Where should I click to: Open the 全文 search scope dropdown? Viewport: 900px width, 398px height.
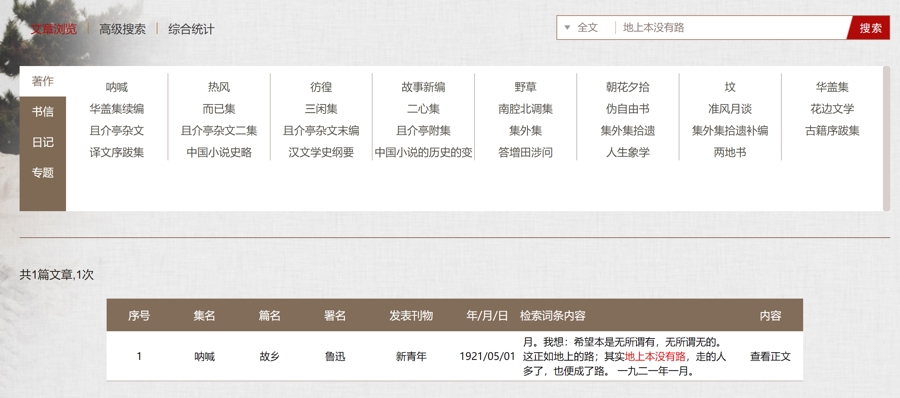581,28
